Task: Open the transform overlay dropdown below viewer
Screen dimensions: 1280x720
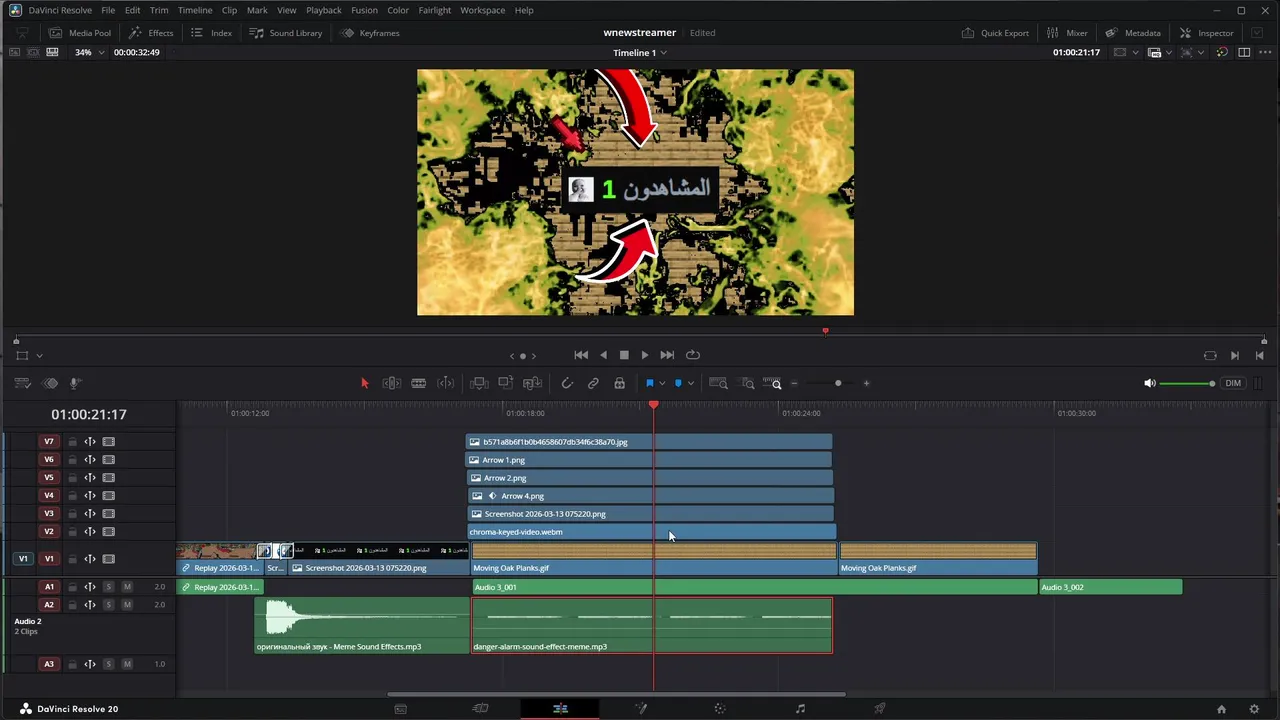Action: [40, 356]
